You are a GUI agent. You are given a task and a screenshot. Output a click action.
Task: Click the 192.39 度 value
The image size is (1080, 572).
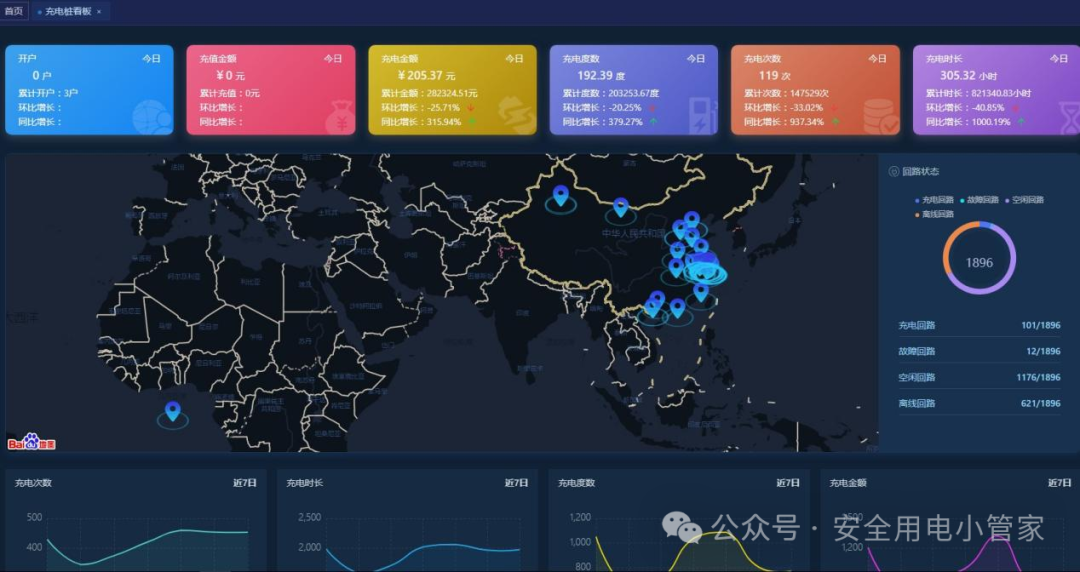tap(601, 76)
